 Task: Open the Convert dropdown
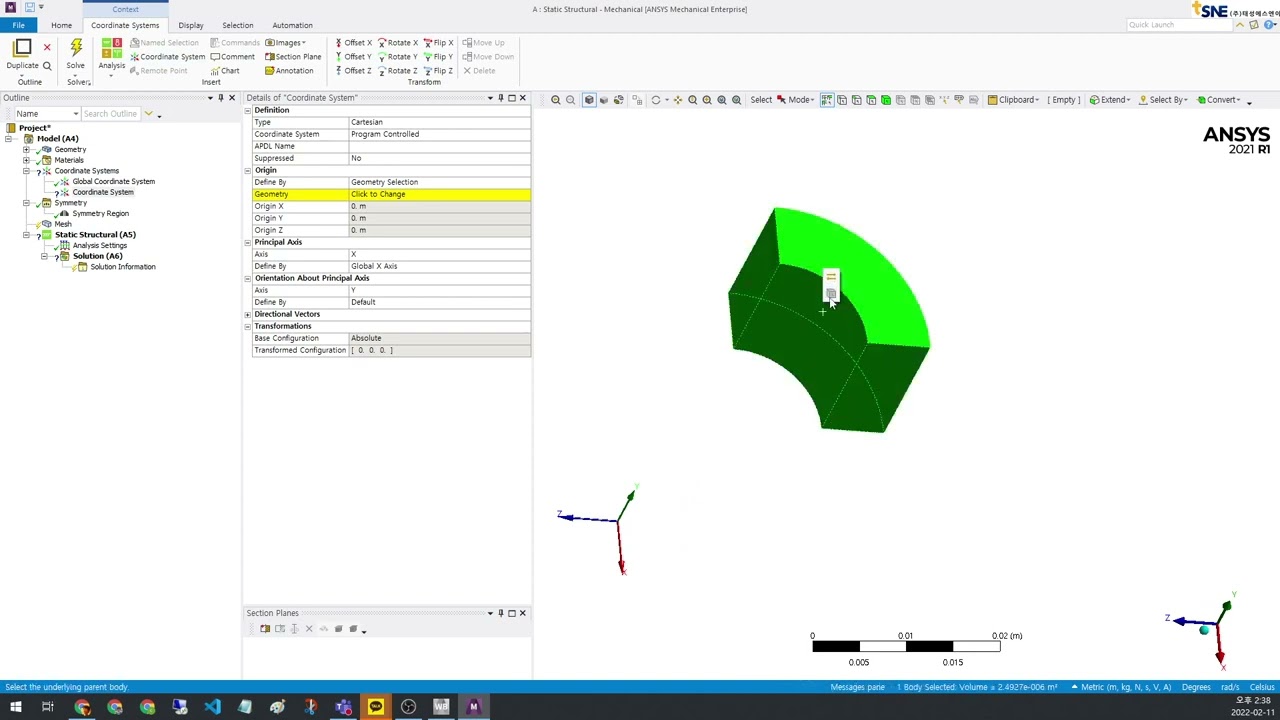click(x=1220, y=100)
